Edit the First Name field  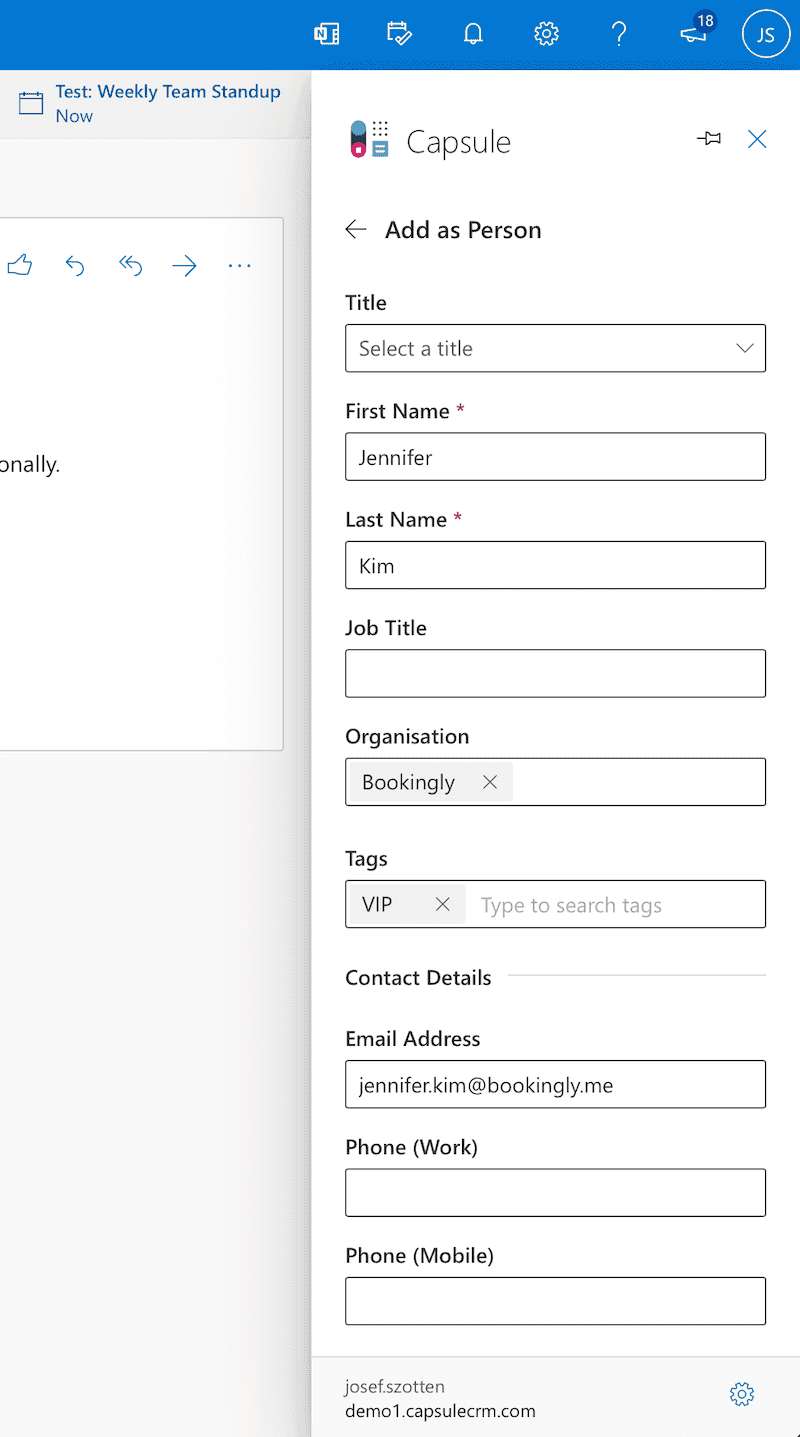coord(555,457)
